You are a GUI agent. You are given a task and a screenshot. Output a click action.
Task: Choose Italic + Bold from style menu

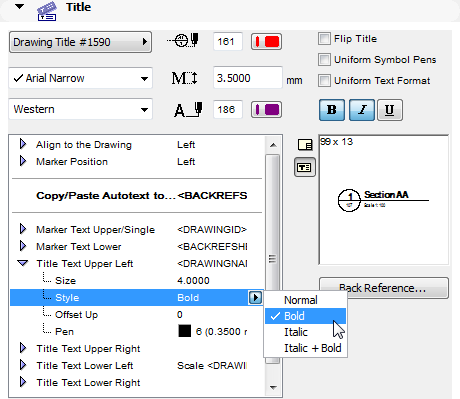pos(313,348)
